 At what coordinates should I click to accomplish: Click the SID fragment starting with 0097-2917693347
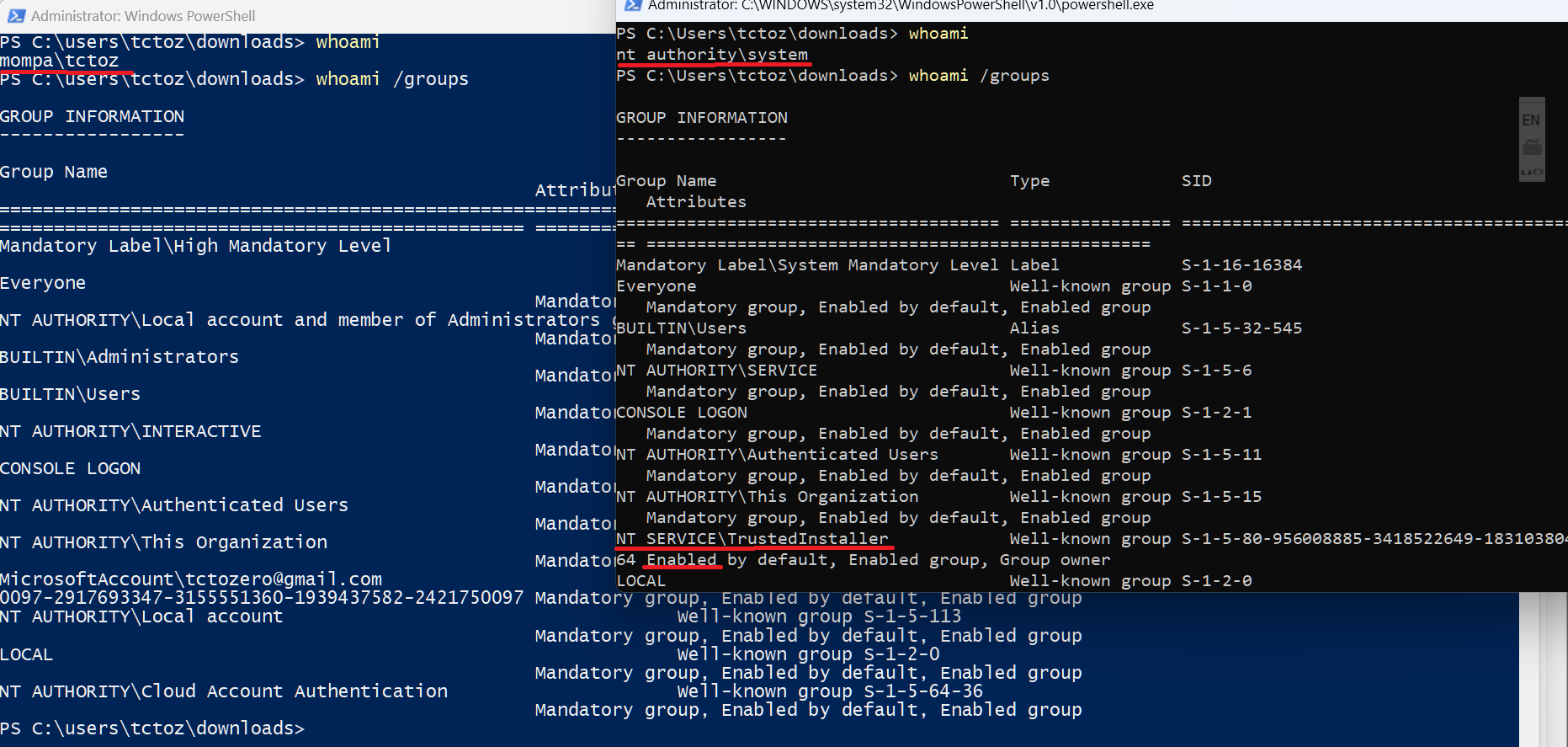(262, 598)
